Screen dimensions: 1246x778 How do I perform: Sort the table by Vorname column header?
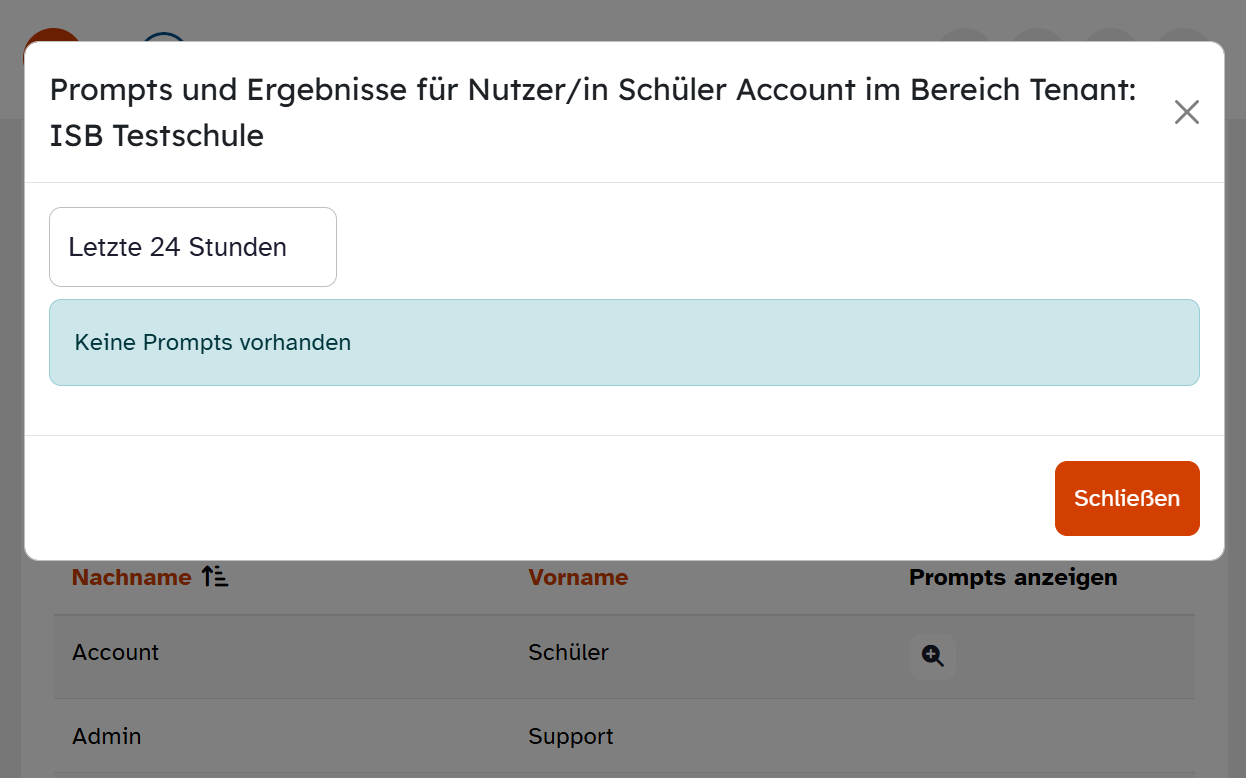coord(578,577)
